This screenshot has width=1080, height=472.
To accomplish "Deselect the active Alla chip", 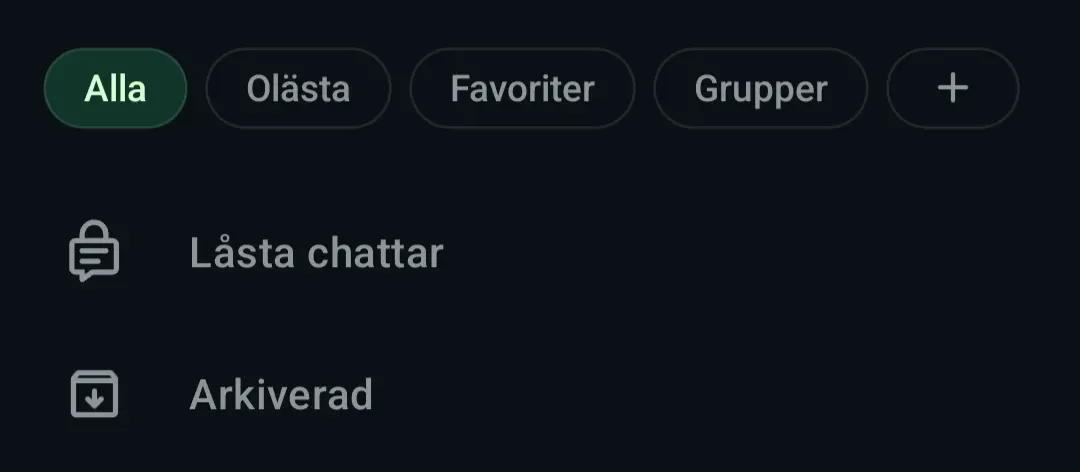I will [115, 88].
